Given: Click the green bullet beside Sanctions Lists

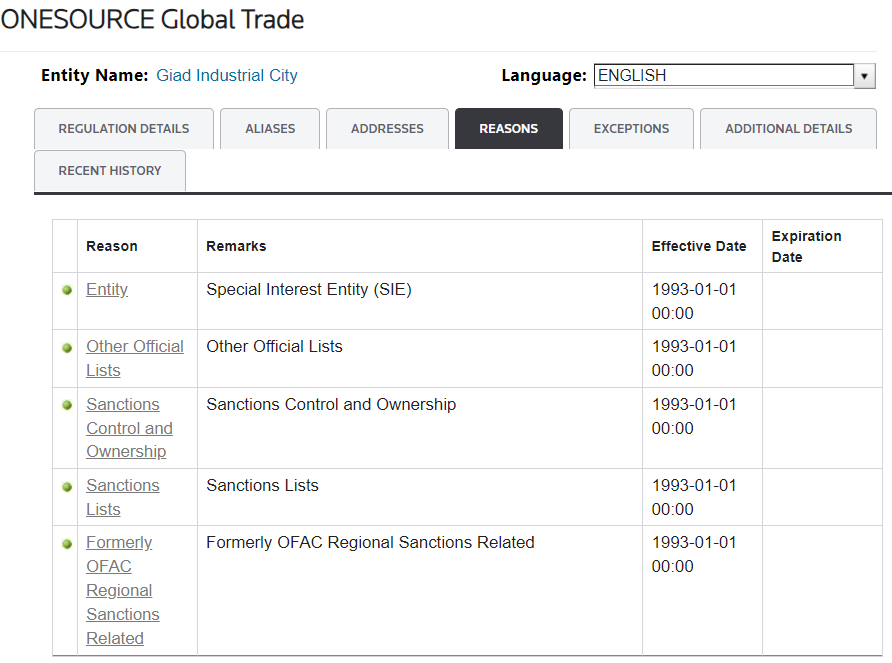Looking at the screenshot, I should (67, 486).
